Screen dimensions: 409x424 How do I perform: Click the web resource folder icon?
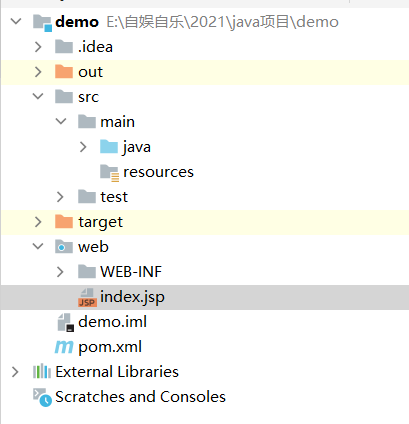point(64,246)
